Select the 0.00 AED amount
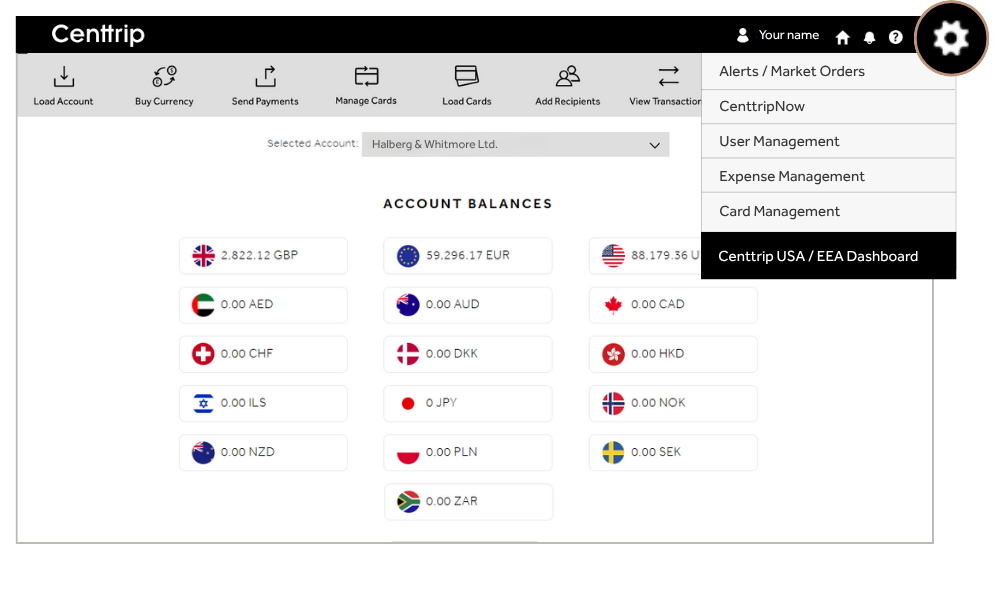 click(247, 304)
